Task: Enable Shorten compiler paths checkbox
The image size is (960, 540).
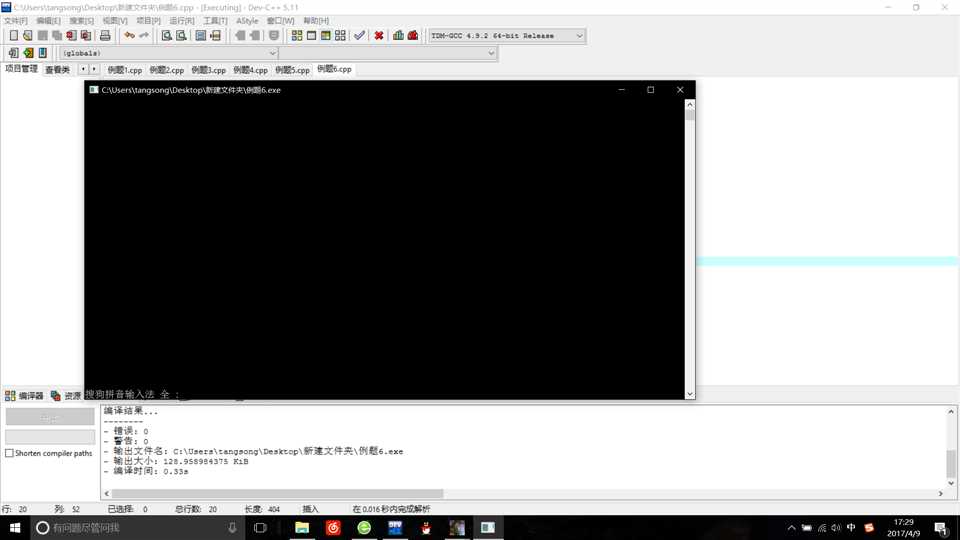Action: click(9, 453)
